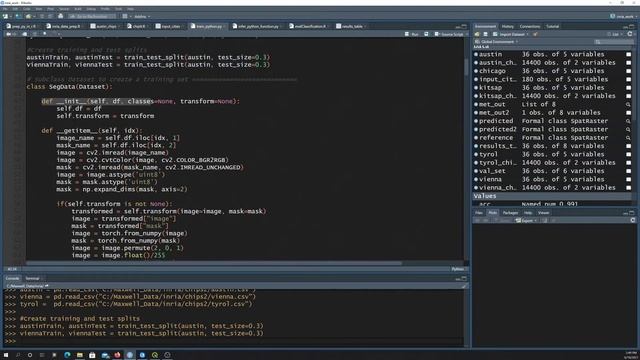This screenshot has width=640, height=360.
Task: Switch to the Files tab
Action: pos(479,213)
